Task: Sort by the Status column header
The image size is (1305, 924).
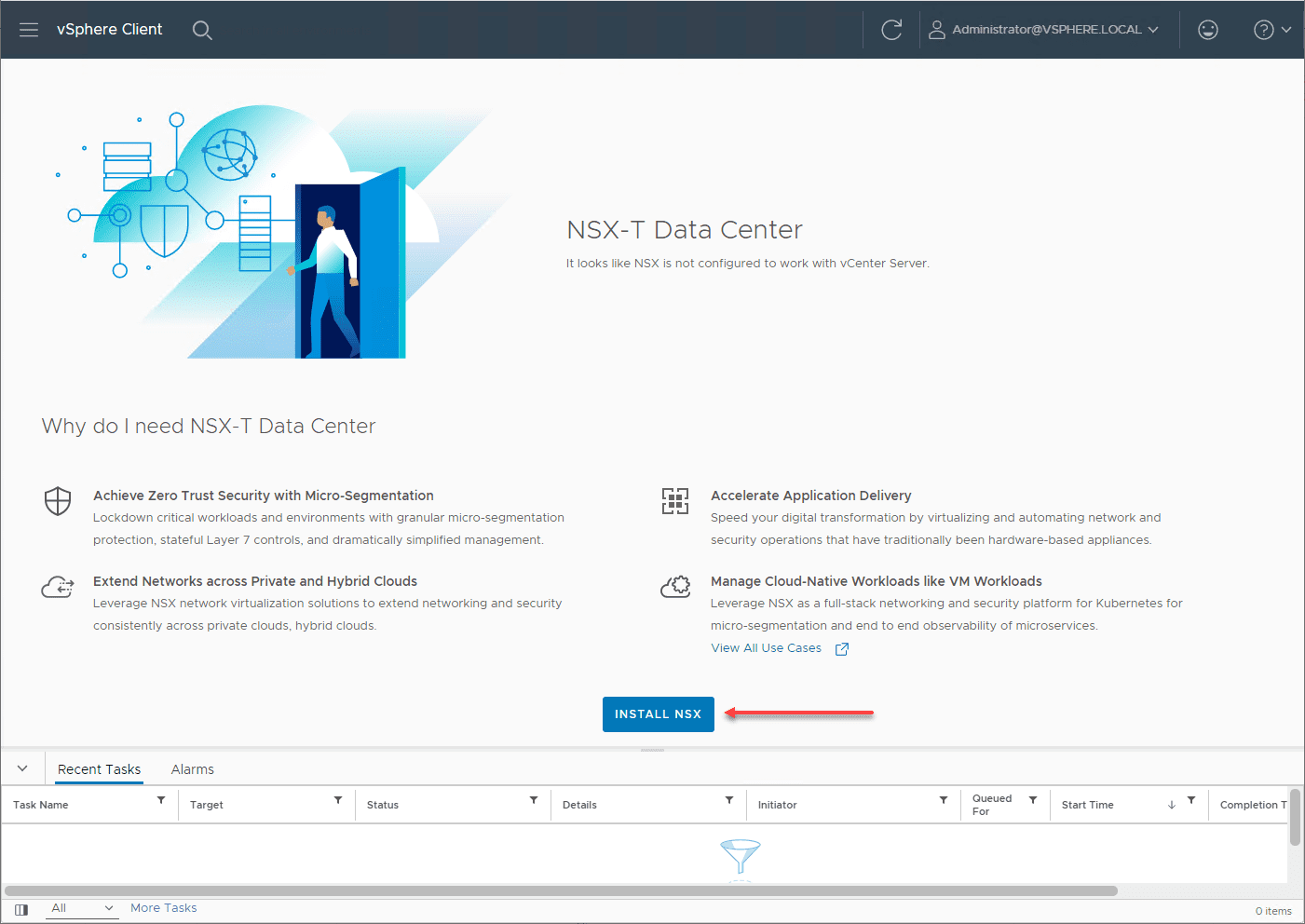Action: point(383,805)
